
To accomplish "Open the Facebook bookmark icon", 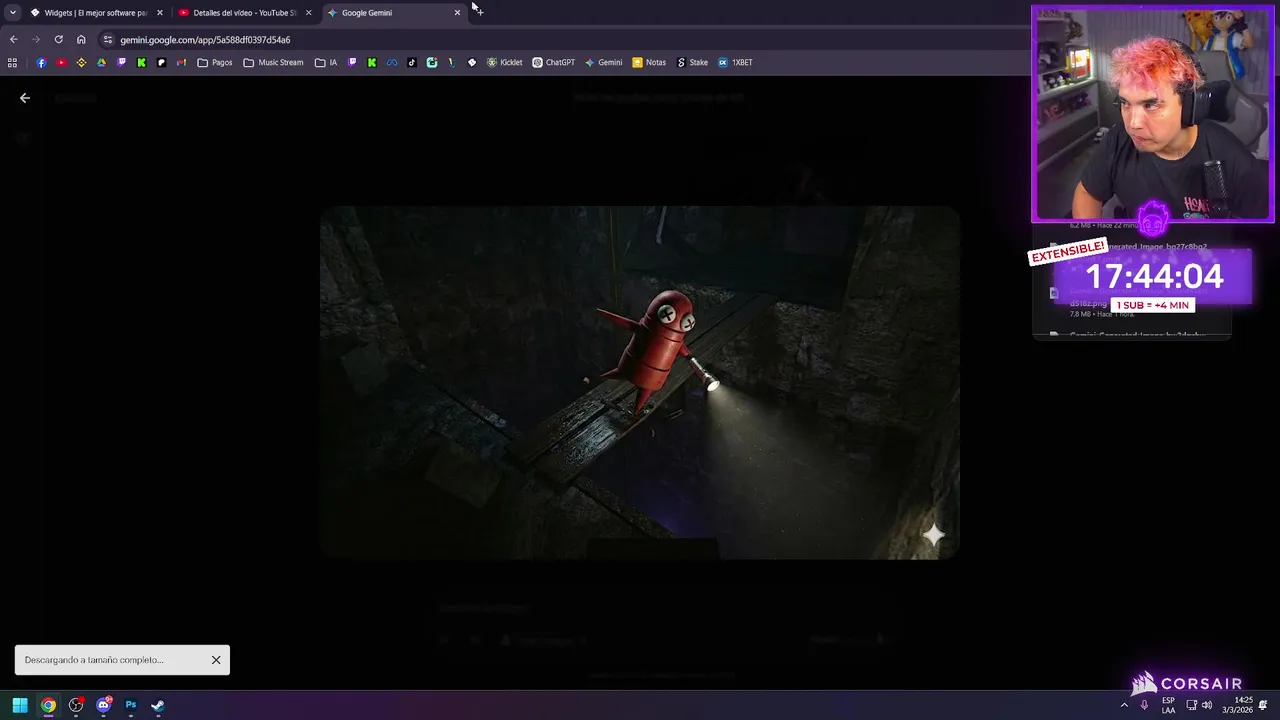I will point(41,62).
